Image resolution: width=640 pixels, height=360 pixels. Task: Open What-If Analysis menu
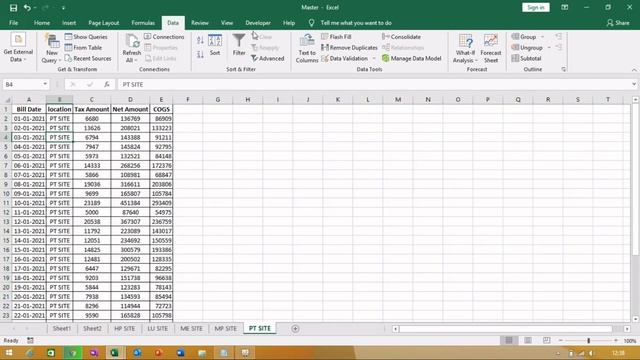pos(465,48)
